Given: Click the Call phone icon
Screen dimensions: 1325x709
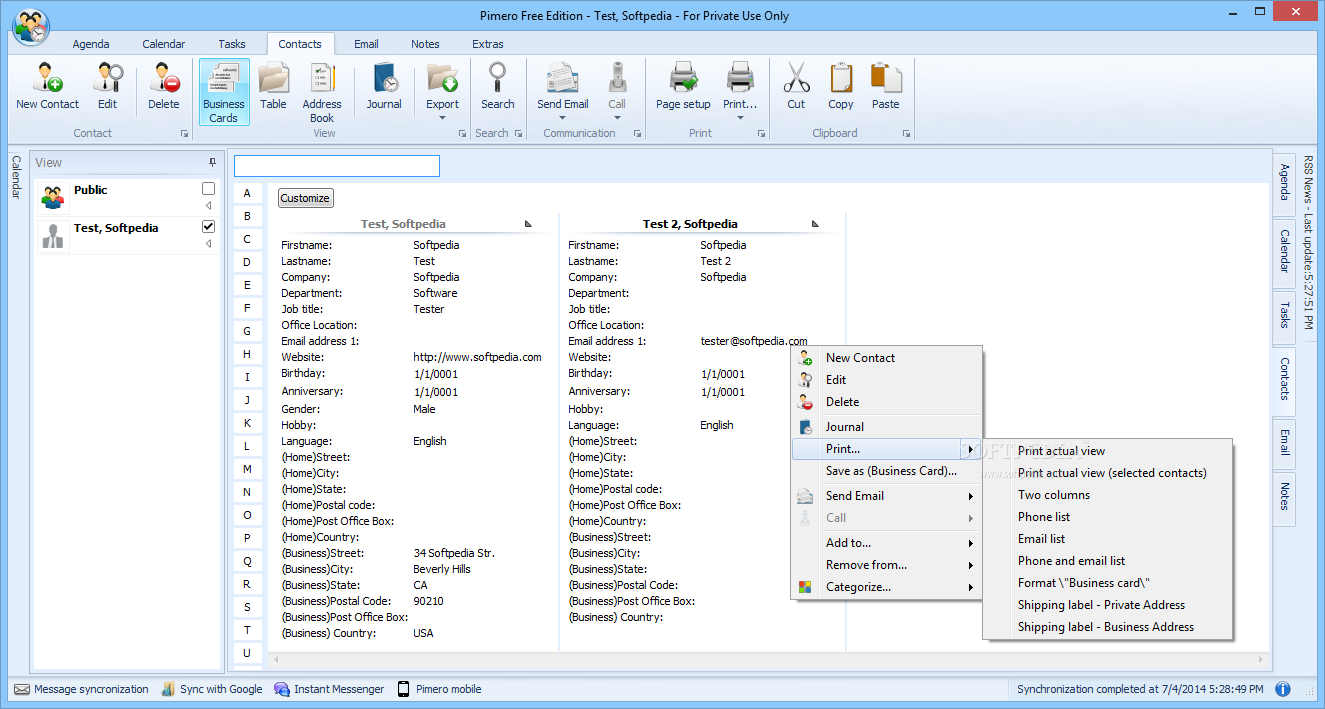Looking at the screenshot, I should [x=617, y=80].
